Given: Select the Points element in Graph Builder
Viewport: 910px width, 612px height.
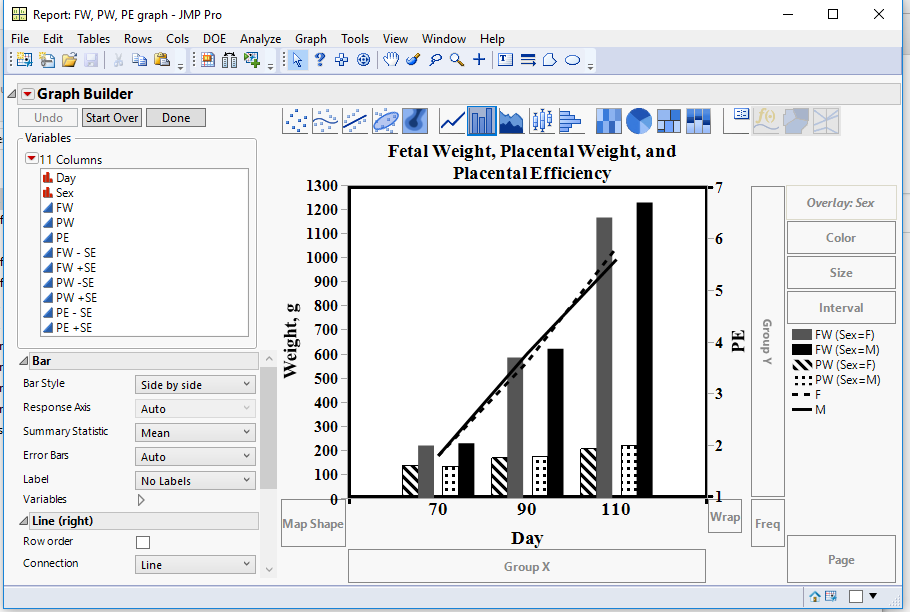Looking at the screenshot, I should (x=295, y=120).
